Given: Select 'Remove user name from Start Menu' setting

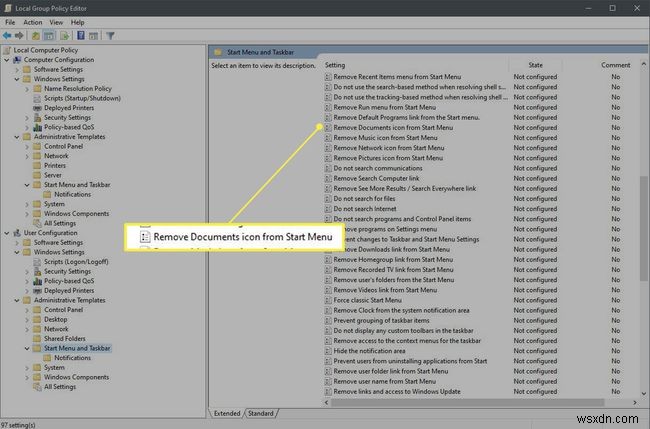Looking at the screenshot, I should [x=385, y=381].
